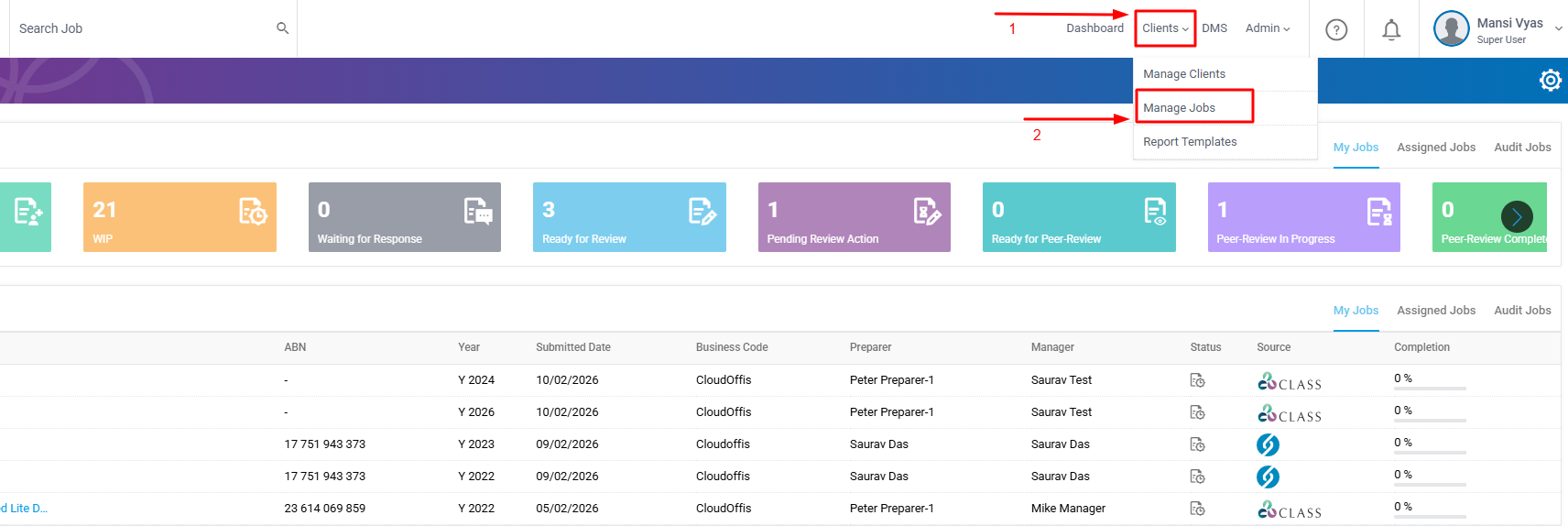The image size is (1568, 526).
Task: Click the next arrow on status cards
Action: point(1516,216)
